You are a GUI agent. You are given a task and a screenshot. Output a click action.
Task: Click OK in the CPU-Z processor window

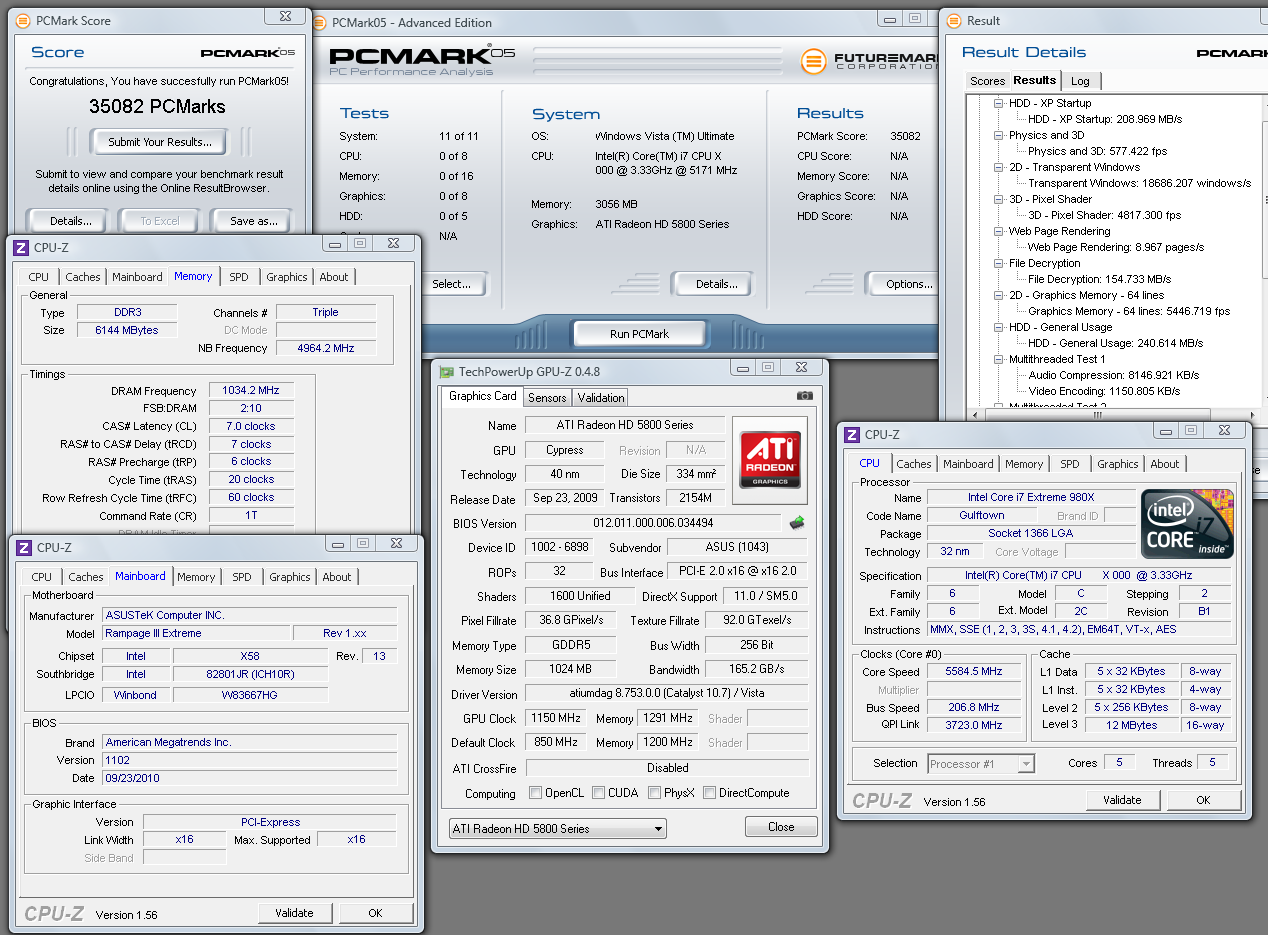click(1203, 800)
